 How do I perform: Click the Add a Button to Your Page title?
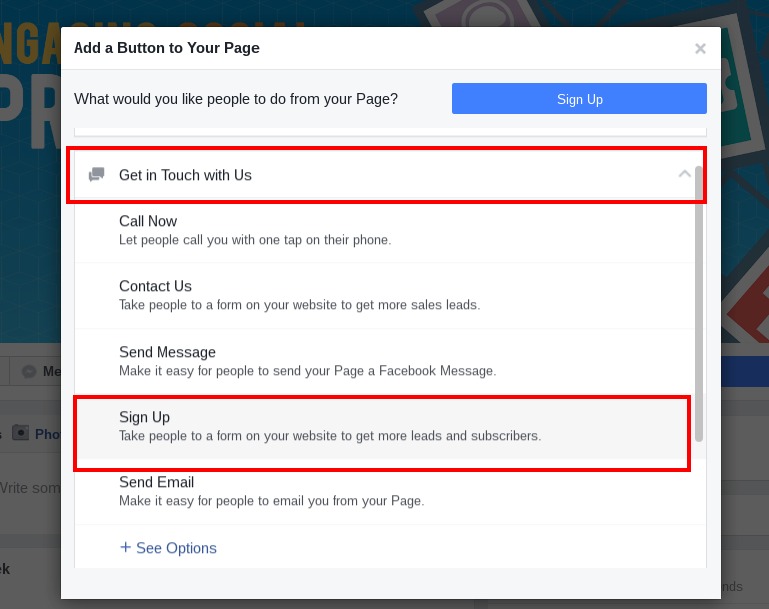(x=167, y=48)
